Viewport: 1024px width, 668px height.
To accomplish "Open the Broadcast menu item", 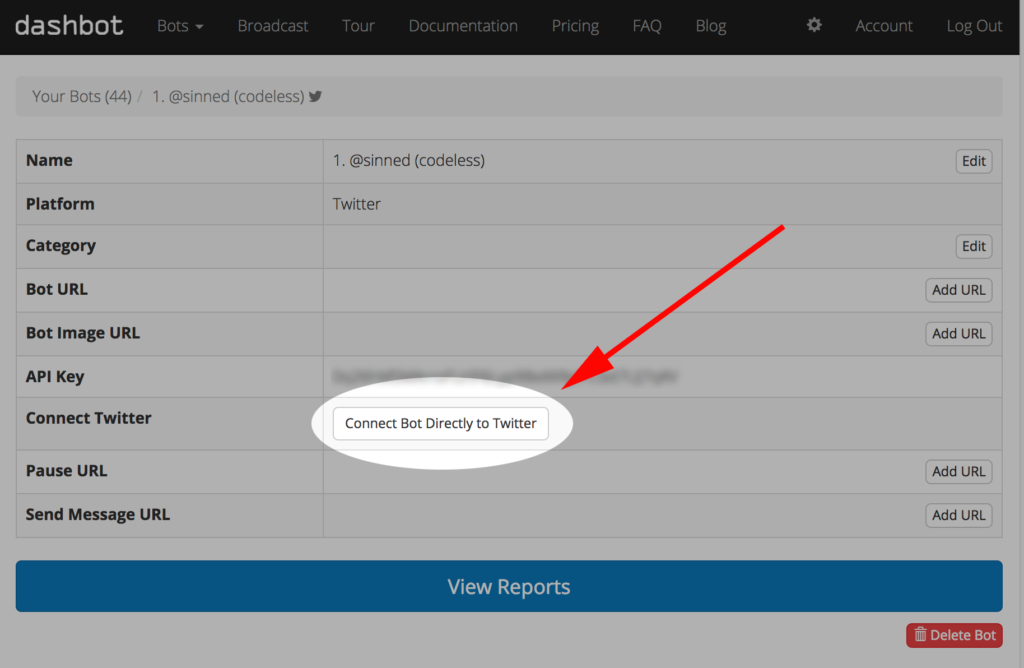I will point(272,26).
